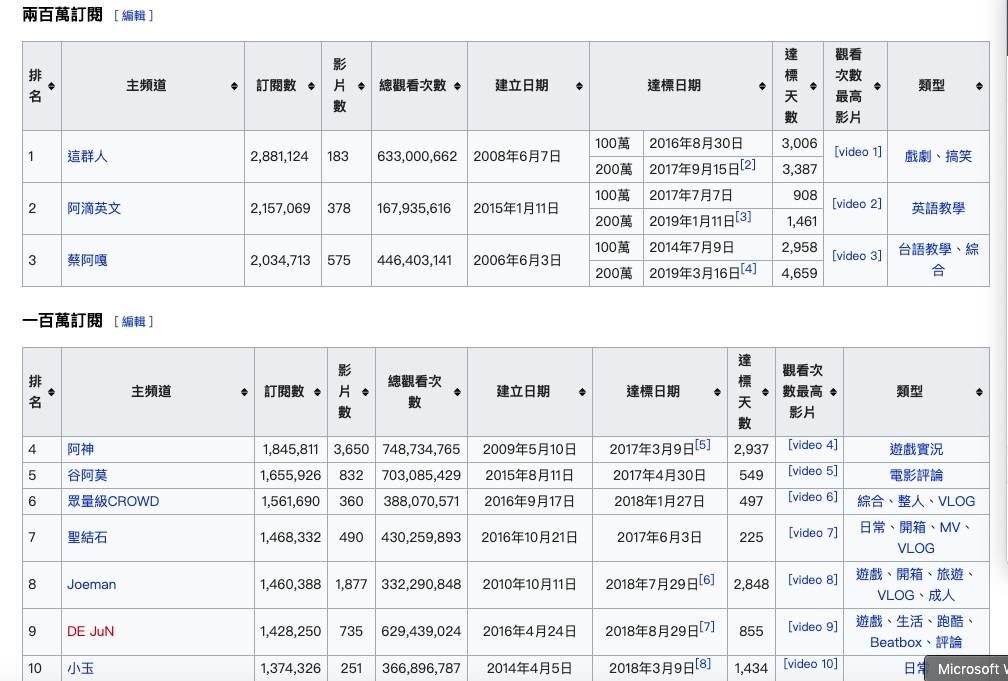Open 英語教學 category link

tap(937, 209)
